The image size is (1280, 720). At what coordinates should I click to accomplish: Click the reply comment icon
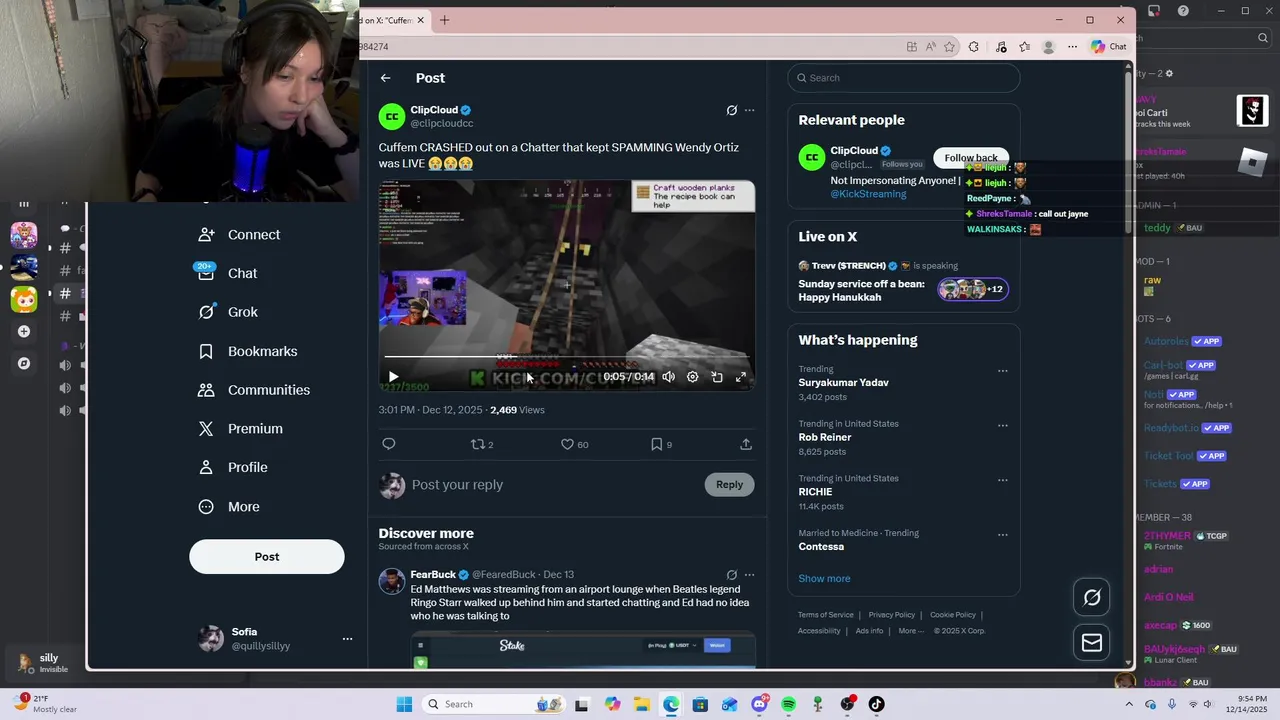point(389,444)
